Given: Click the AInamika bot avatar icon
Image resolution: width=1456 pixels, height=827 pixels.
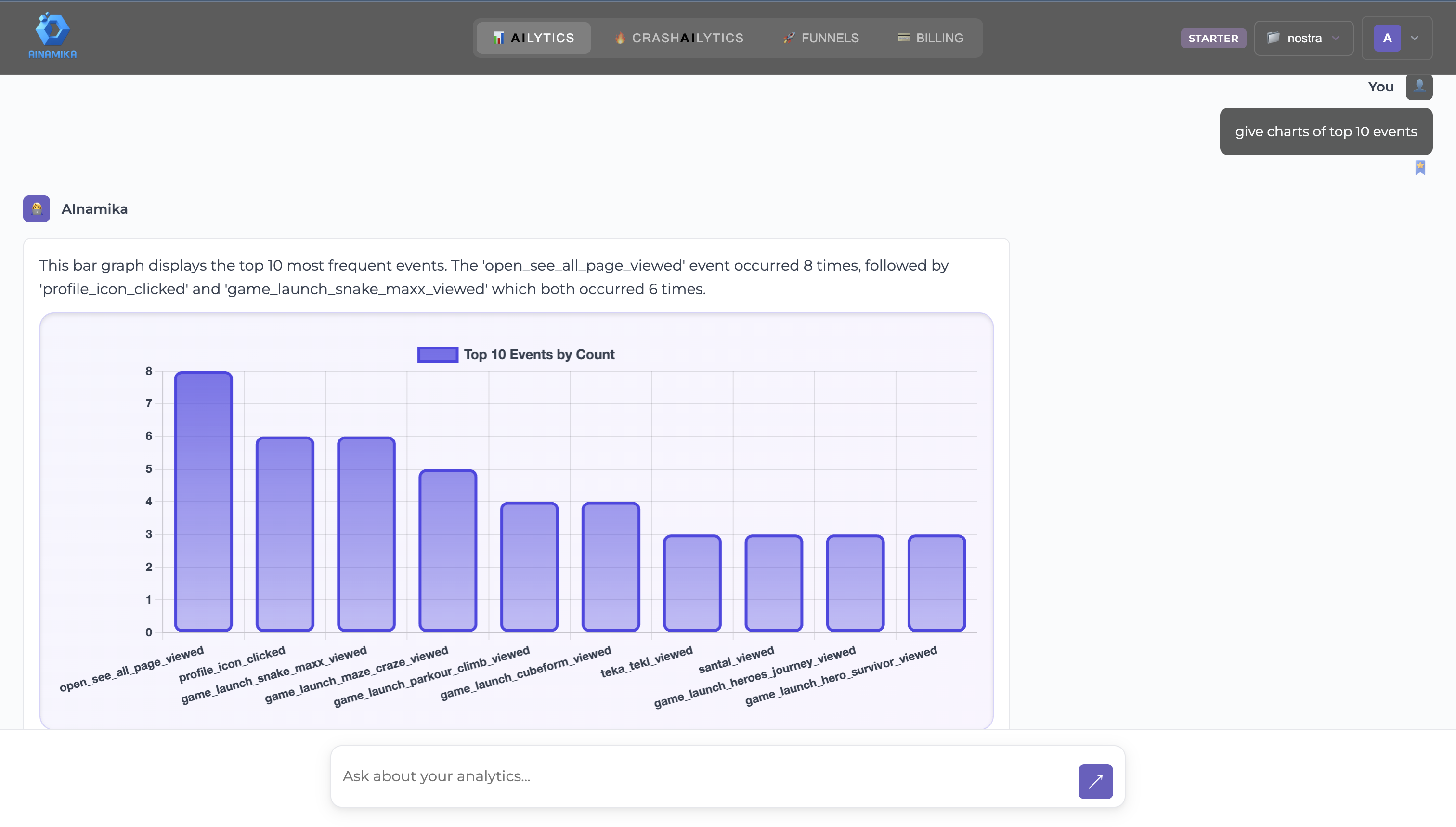Looking at the screenshot, I should click(37, 209).
